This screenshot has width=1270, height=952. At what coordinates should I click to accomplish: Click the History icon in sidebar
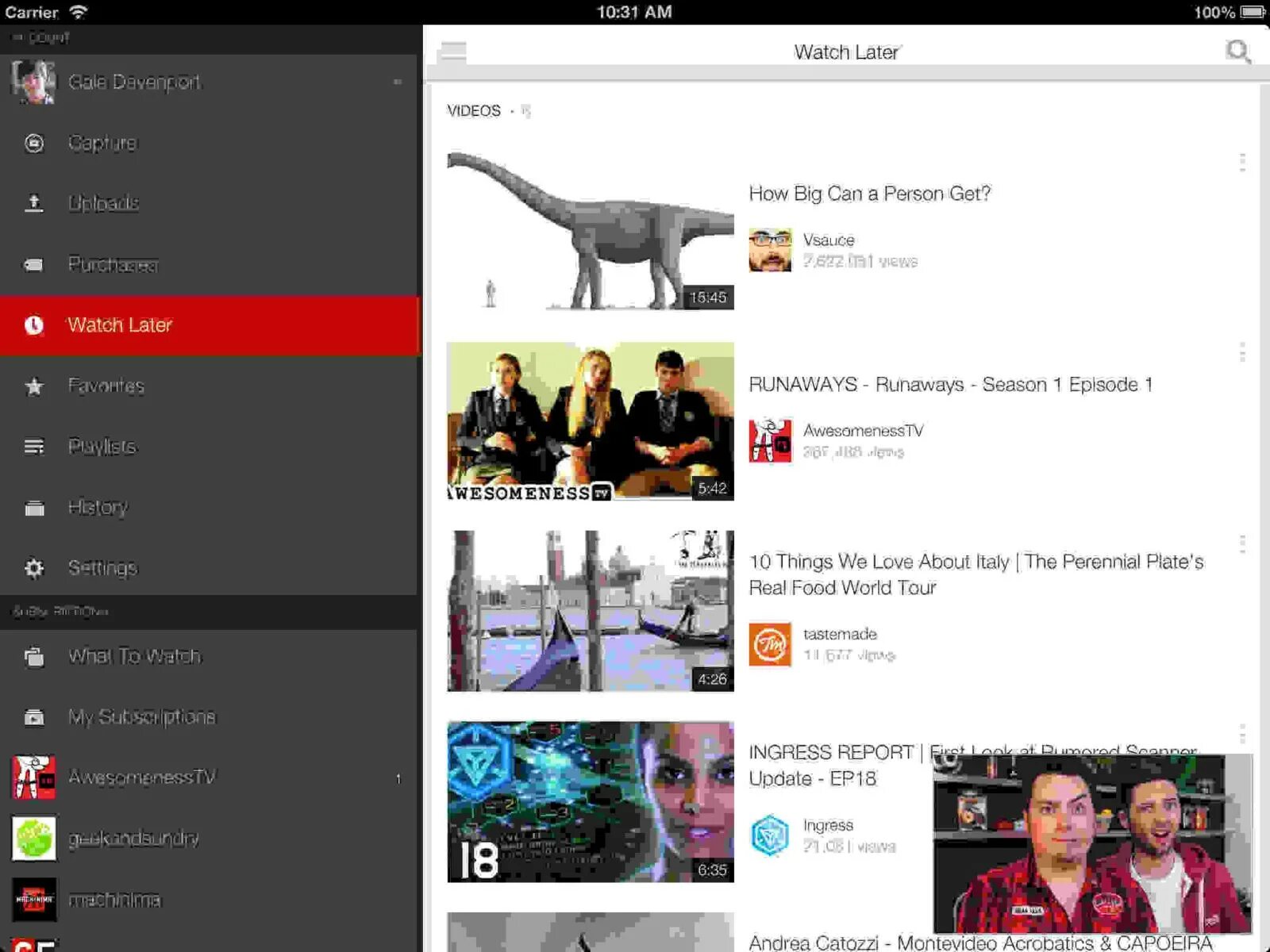coord(34,508)
